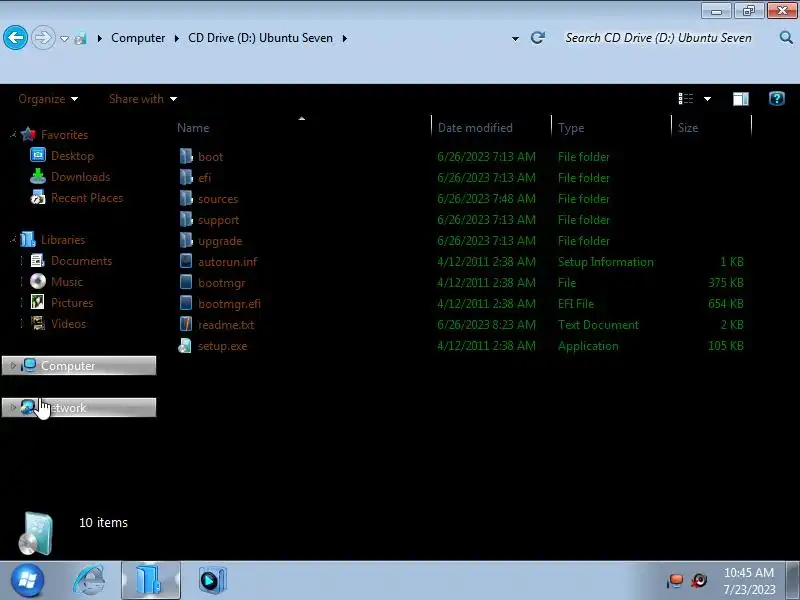Click the file name 'setup.exe'
This screenshot has height=600, width=800.
click(x=222, y=346)
